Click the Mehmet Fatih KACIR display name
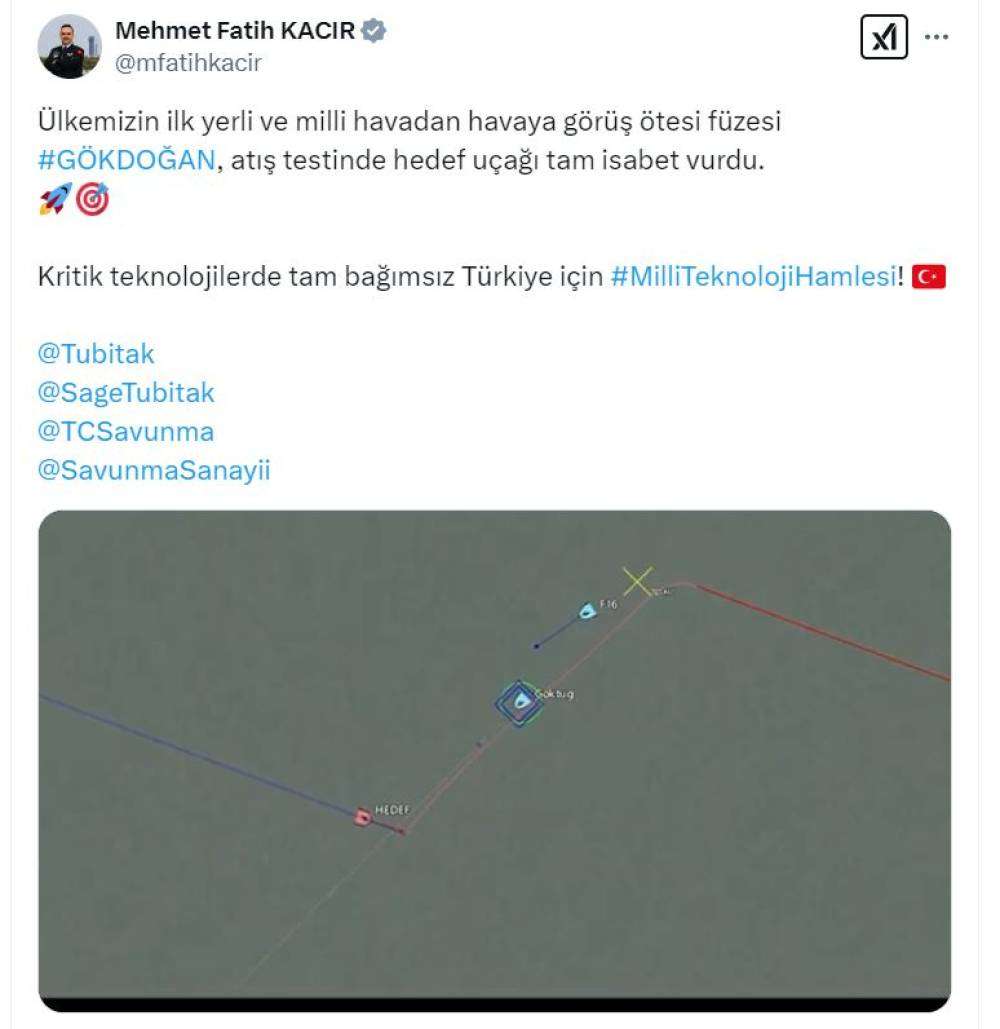Screen dimensions: 1000x1029 (x=235, y=30)
